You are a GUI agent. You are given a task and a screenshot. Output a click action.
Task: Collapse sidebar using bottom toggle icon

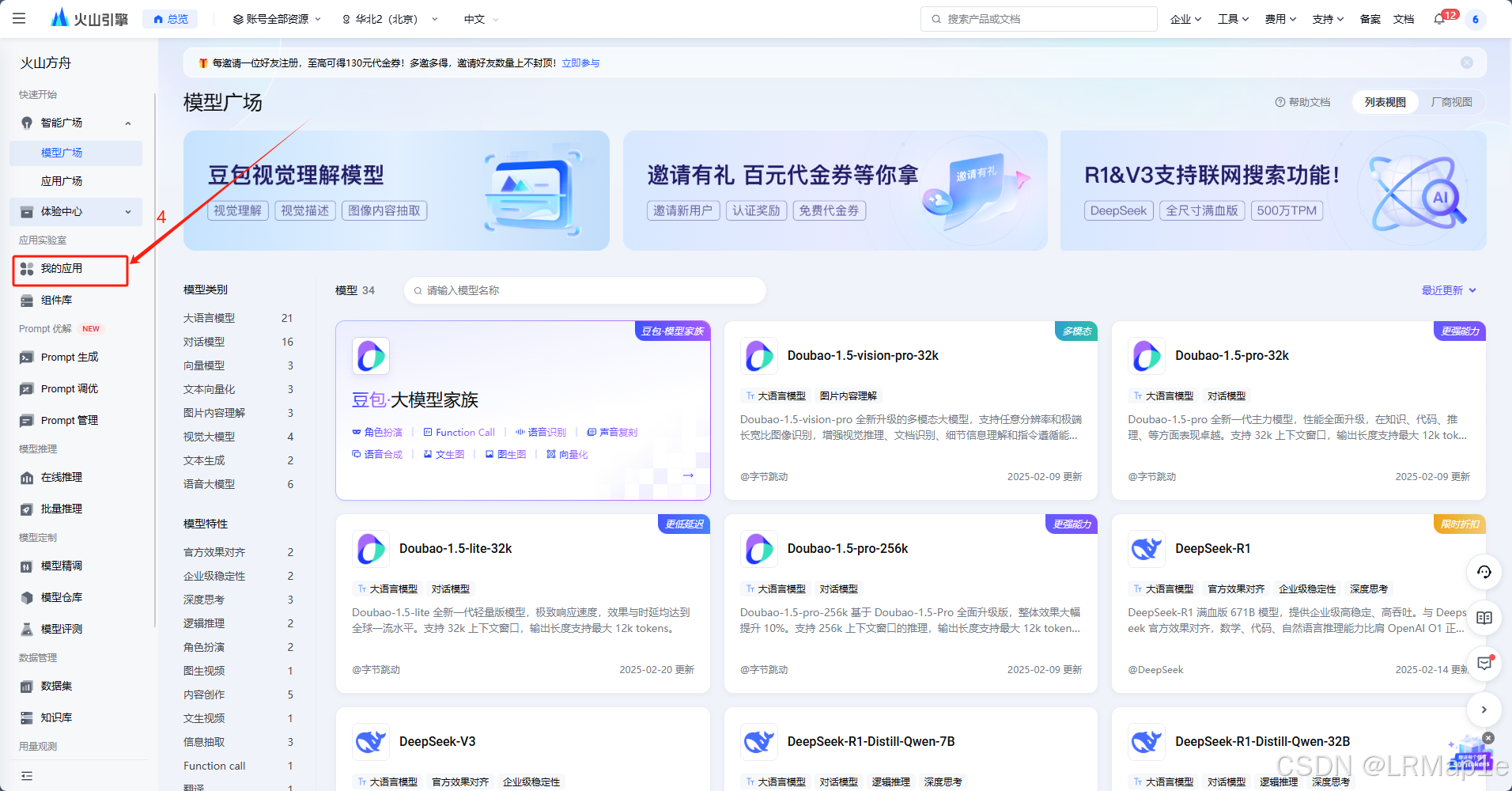[27, 776]
